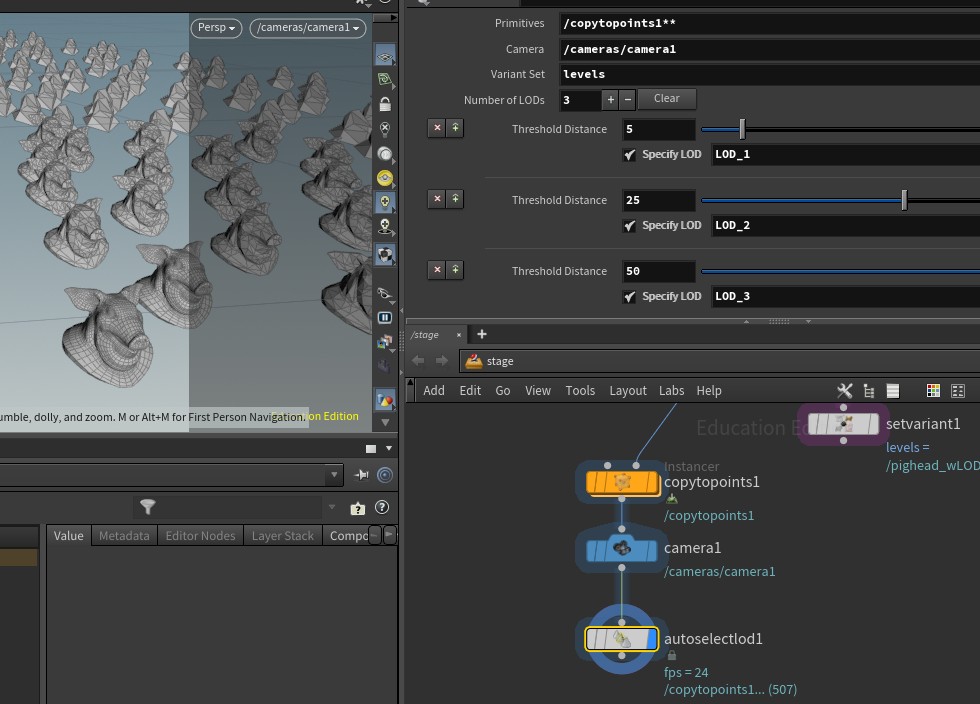Image resolution: width=980 pixels, height=704 pixels.
Task: Uncheck Specify LOD for LOD_1
Action: 629,155
